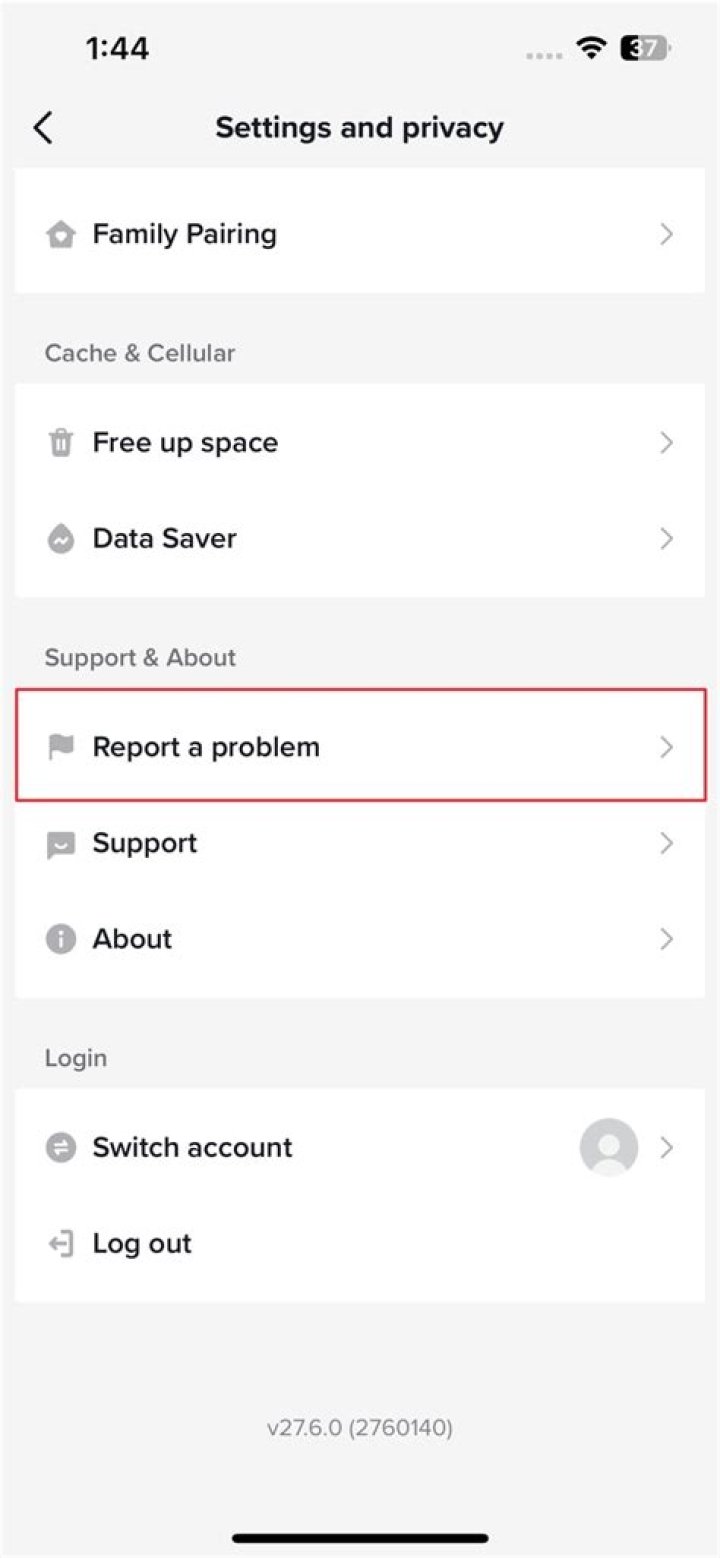Viewport: 720px width, 1558px height.
Task: Tap the profile avatar next to Switch account
Action: pos(608,1147)
